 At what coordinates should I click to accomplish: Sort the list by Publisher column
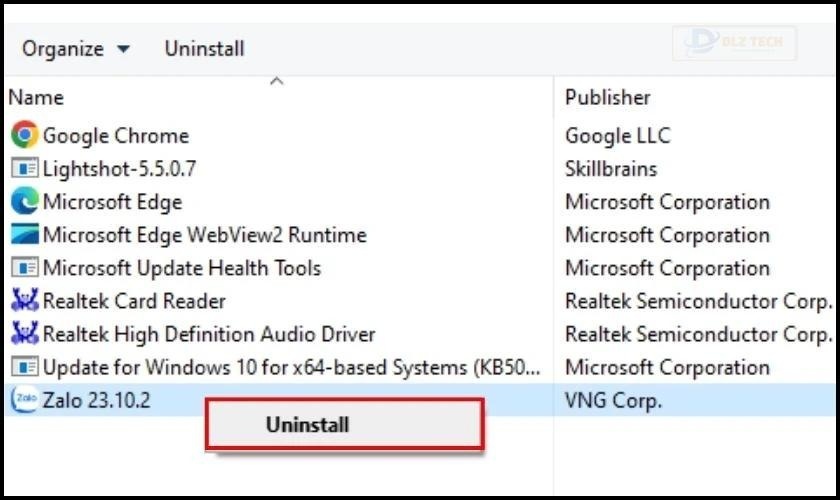click(607, 97)
